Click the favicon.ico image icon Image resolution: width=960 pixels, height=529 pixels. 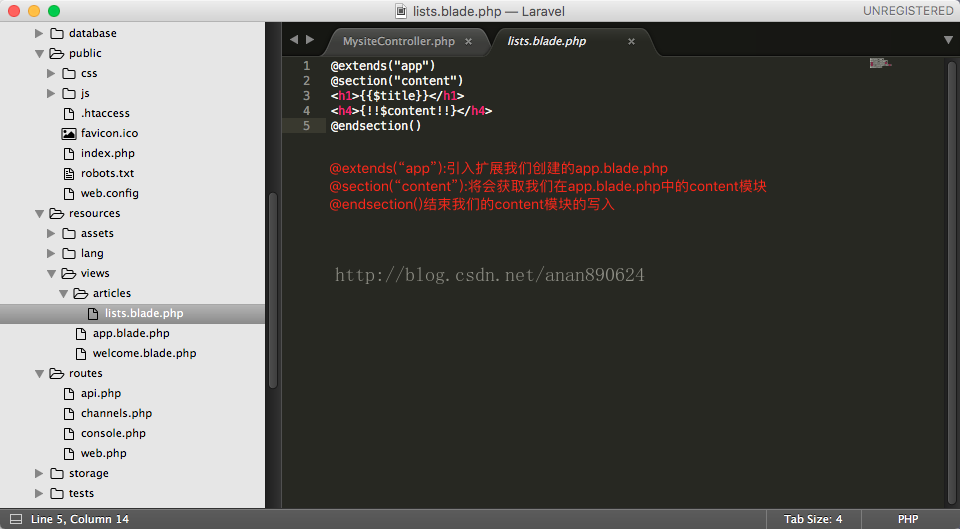69,133
